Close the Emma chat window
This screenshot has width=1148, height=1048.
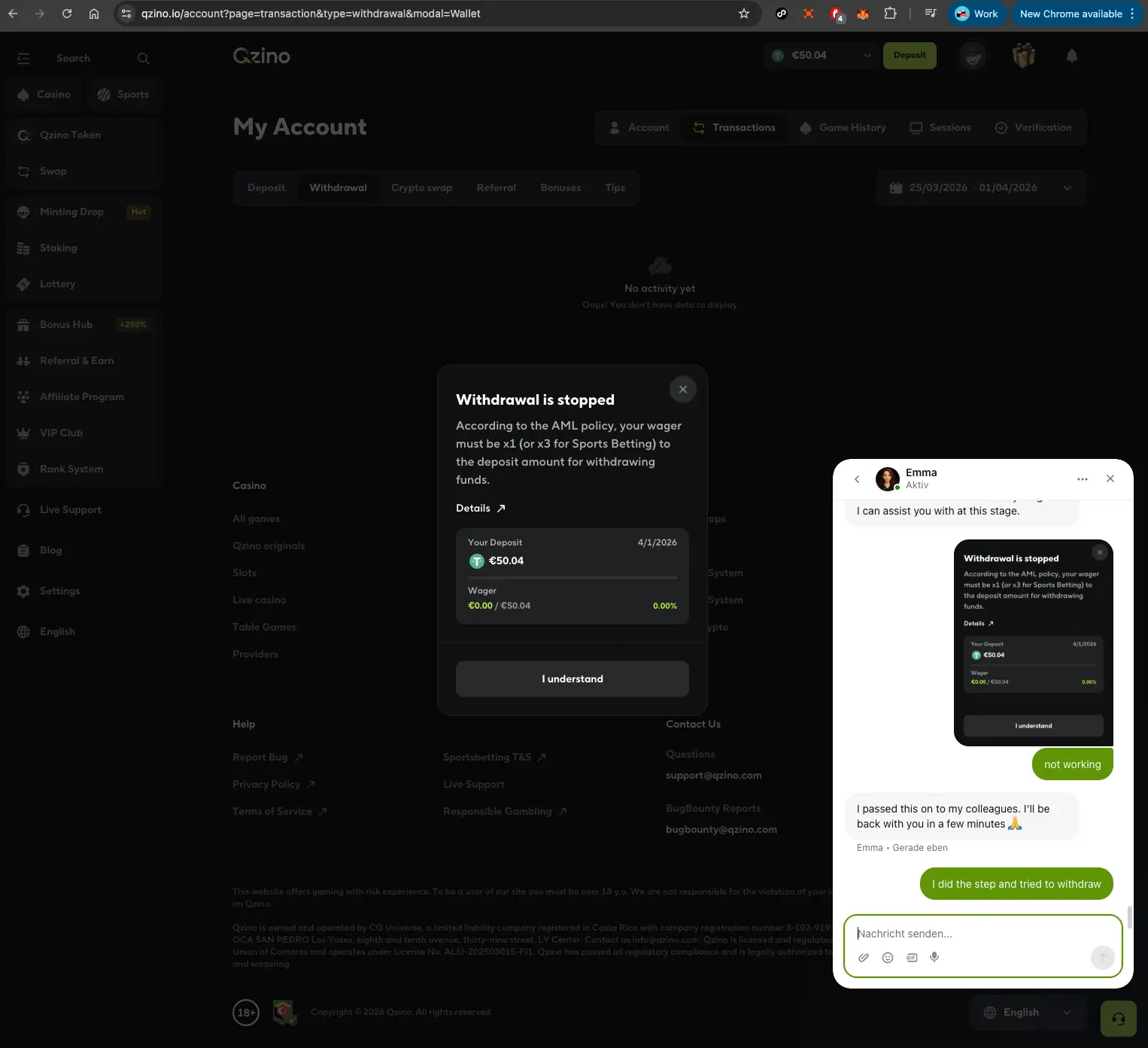[x=1110, y=478]
